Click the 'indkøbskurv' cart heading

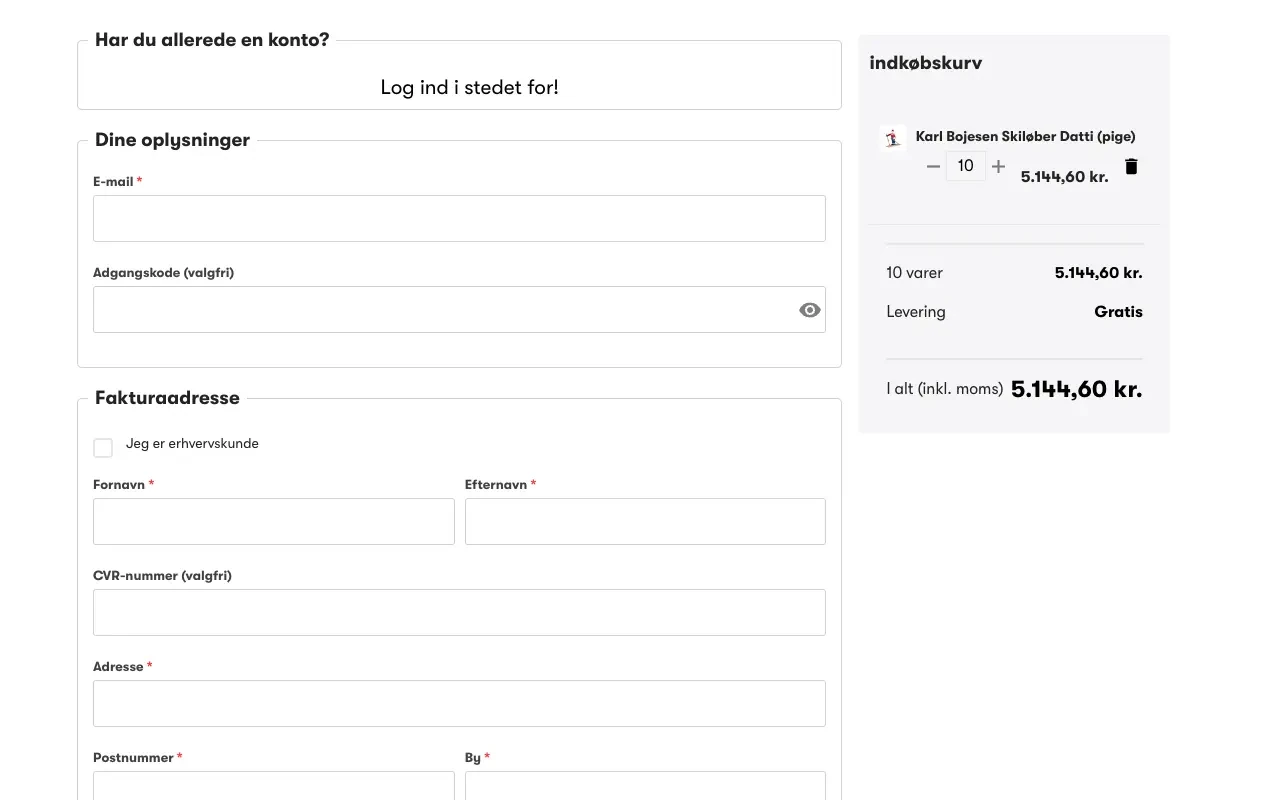pyautogui.click(x=925, y=63)
